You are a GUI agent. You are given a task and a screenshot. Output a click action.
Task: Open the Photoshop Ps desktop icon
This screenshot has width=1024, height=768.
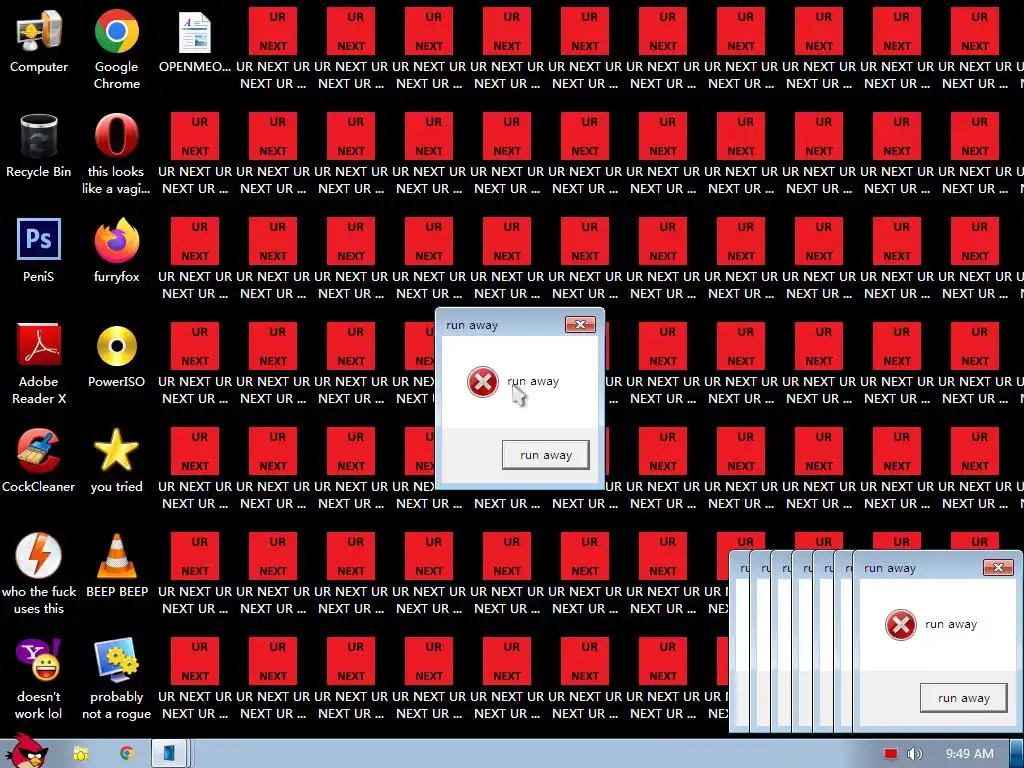coord(39,251)
